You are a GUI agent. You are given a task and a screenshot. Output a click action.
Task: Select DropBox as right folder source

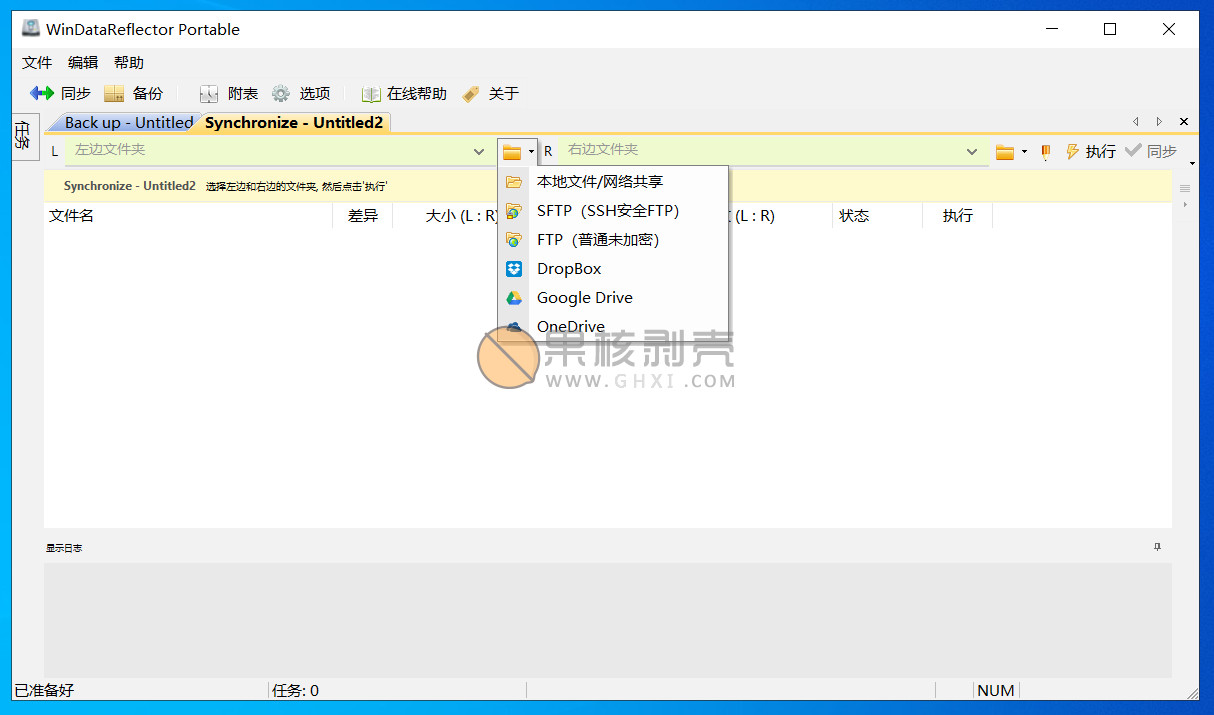568,268
